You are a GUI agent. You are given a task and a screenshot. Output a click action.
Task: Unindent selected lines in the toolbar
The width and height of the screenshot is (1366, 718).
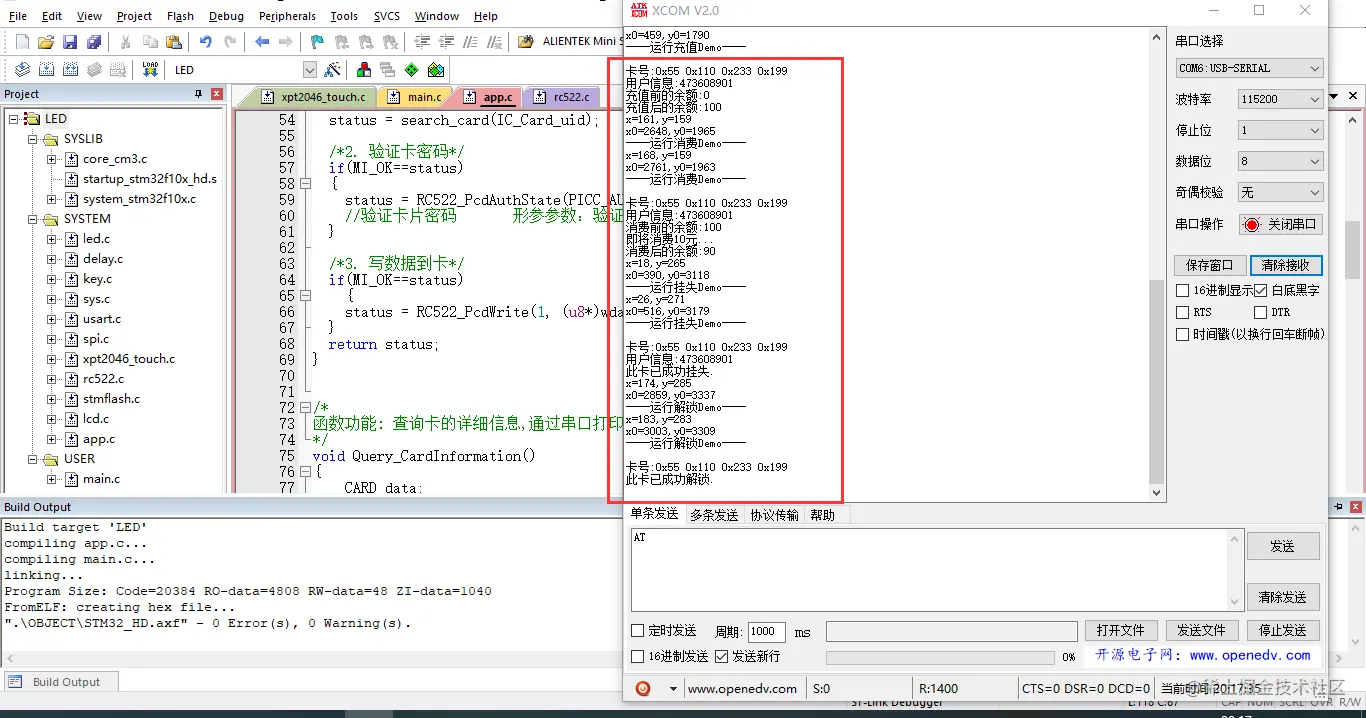point(446,42)
